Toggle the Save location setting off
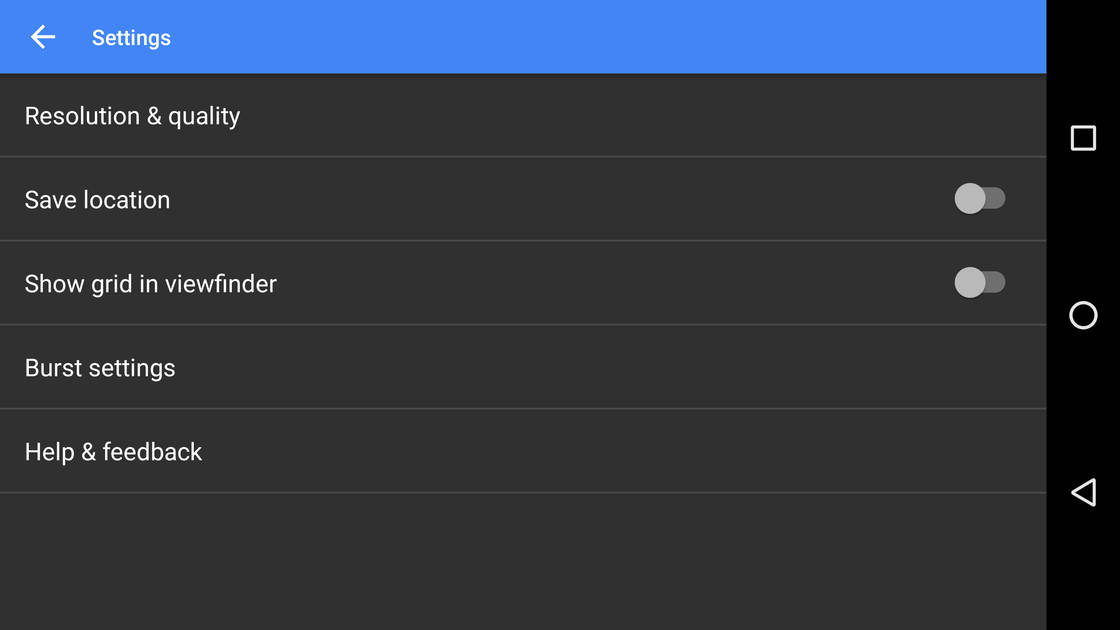 coord(982,198)
